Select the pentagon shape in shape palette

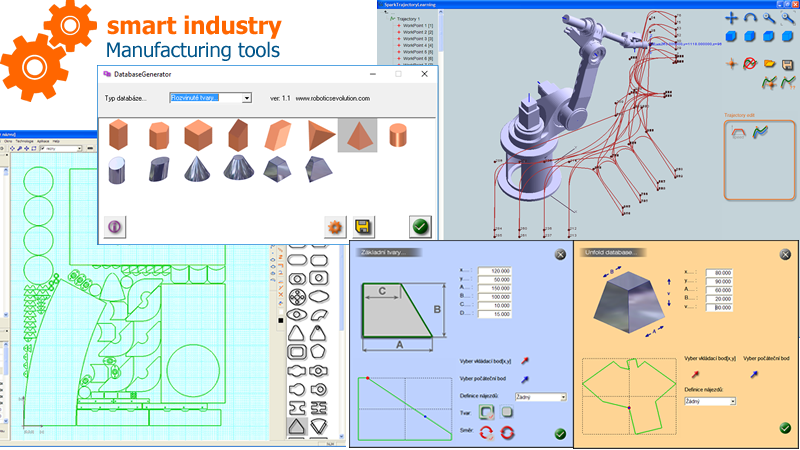[318, 352]
